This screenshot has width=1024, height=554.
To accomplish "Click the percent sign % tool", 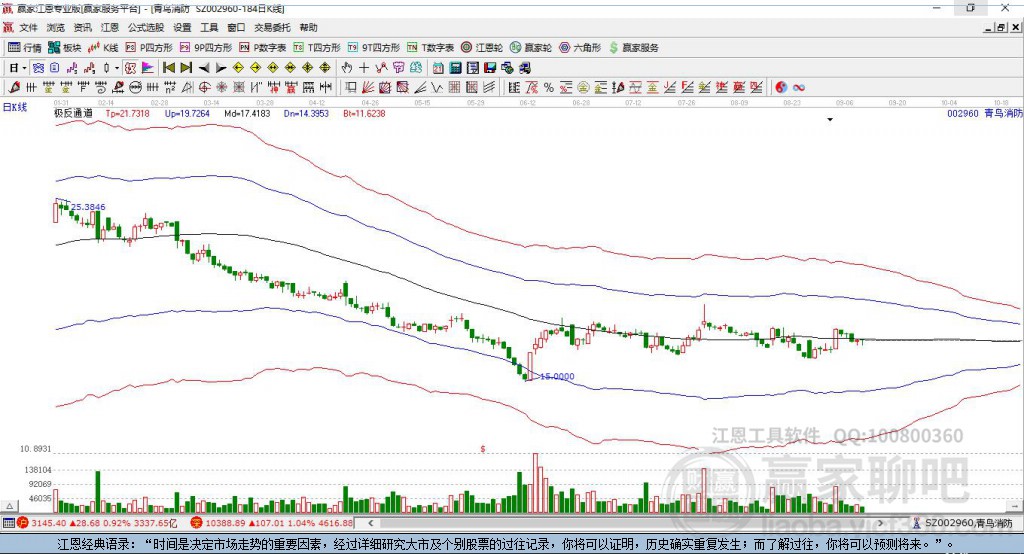I will [549, 87].
